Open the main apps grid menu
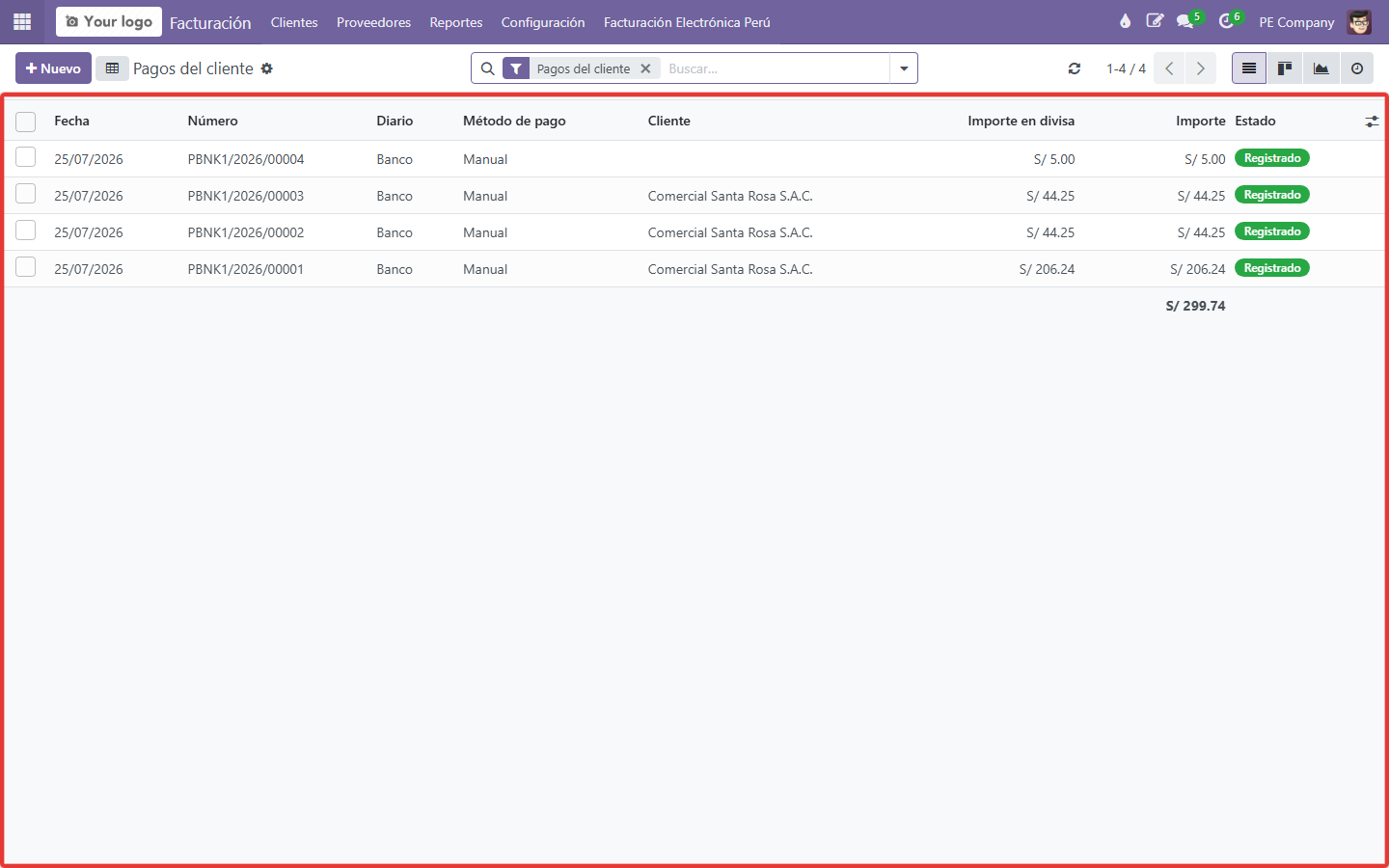Screen dimensions: 1389x868 [22, 21]
